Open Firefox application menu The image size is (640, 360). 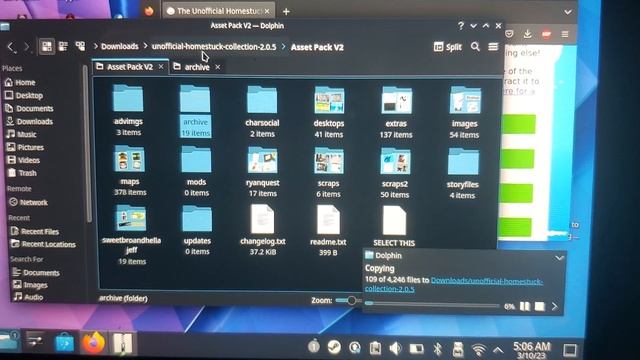tap(565, 34)
